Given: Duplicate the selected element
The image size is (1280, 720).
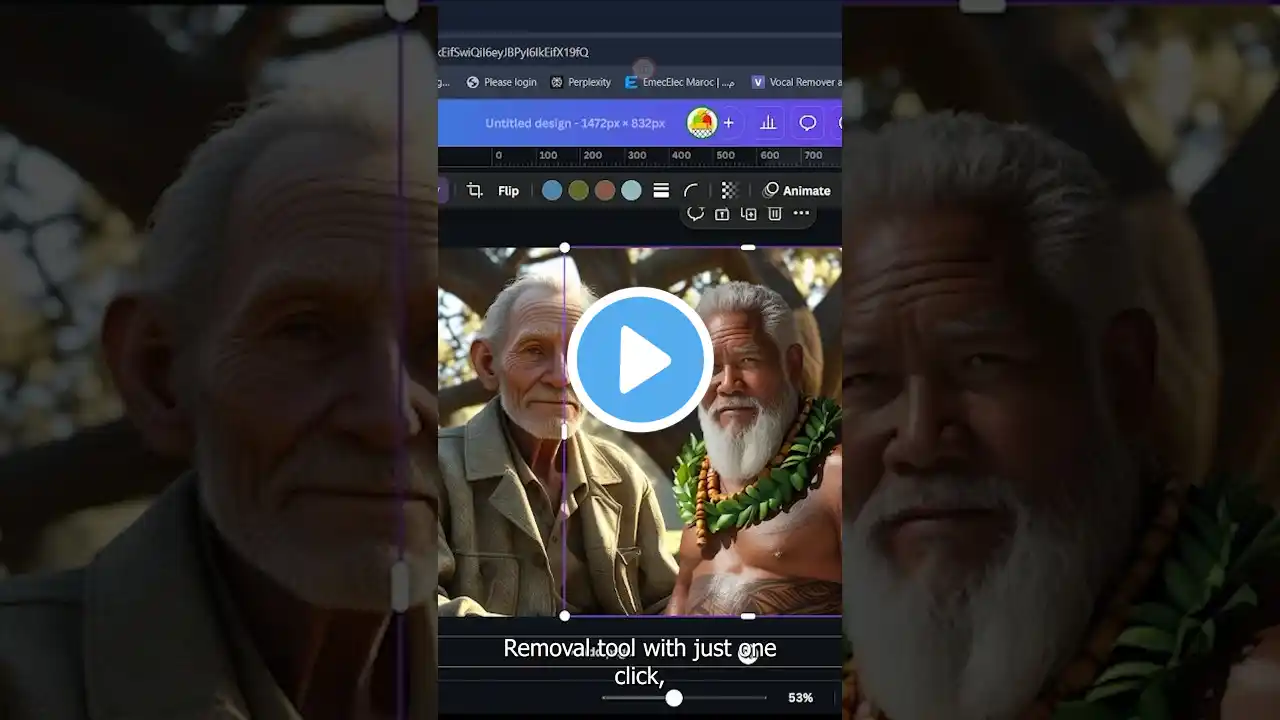Looking at the screenshot, I should [747, 213].
